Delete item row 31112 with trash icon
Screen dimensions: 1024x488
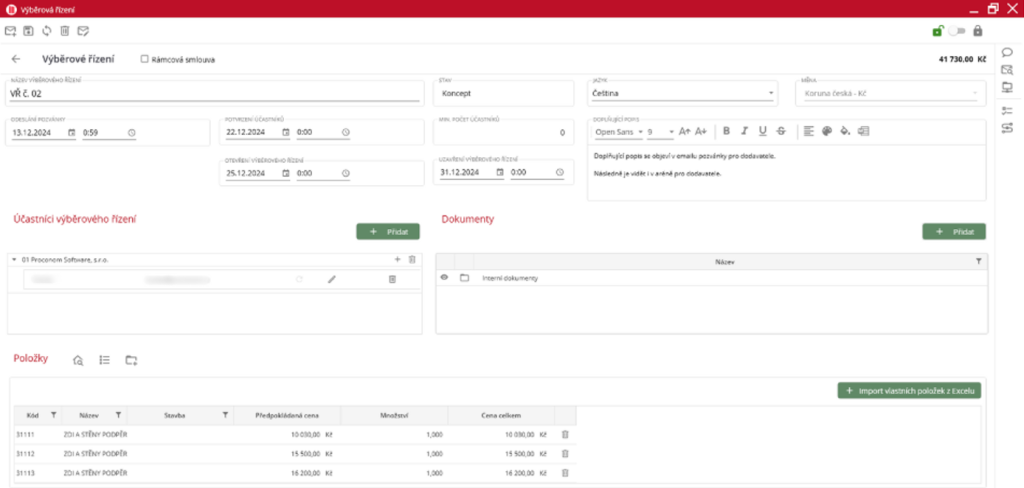(x=565, y=453)
